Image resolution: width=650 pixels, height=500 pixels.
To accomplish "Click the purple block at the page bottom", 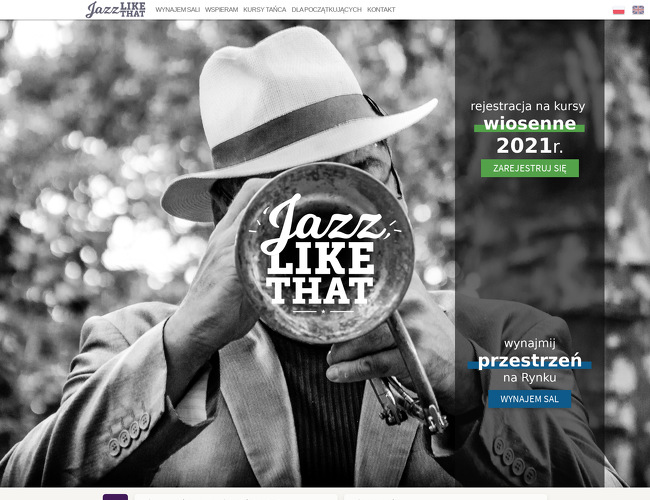I will tap(115, 497).
